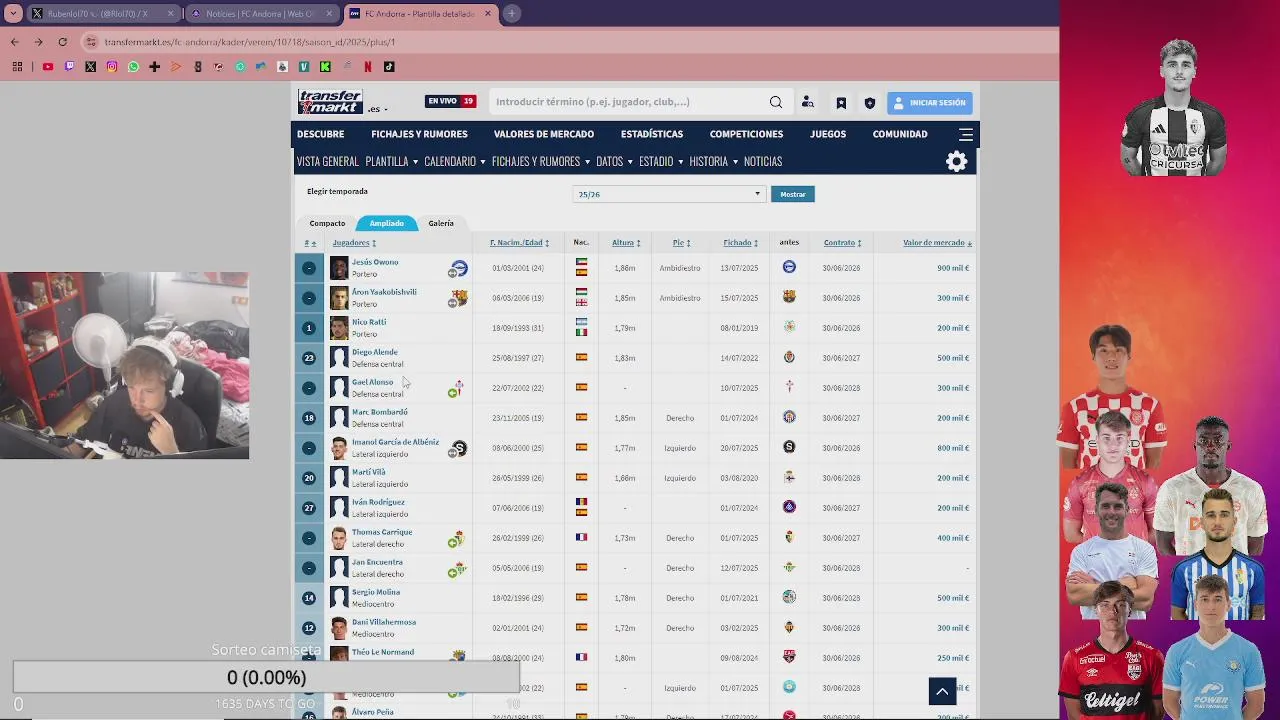Viewport: 1280px width, 720px height.
Task: Open the Vista General link
Action: pyautogui.click(x=328, y=161)
